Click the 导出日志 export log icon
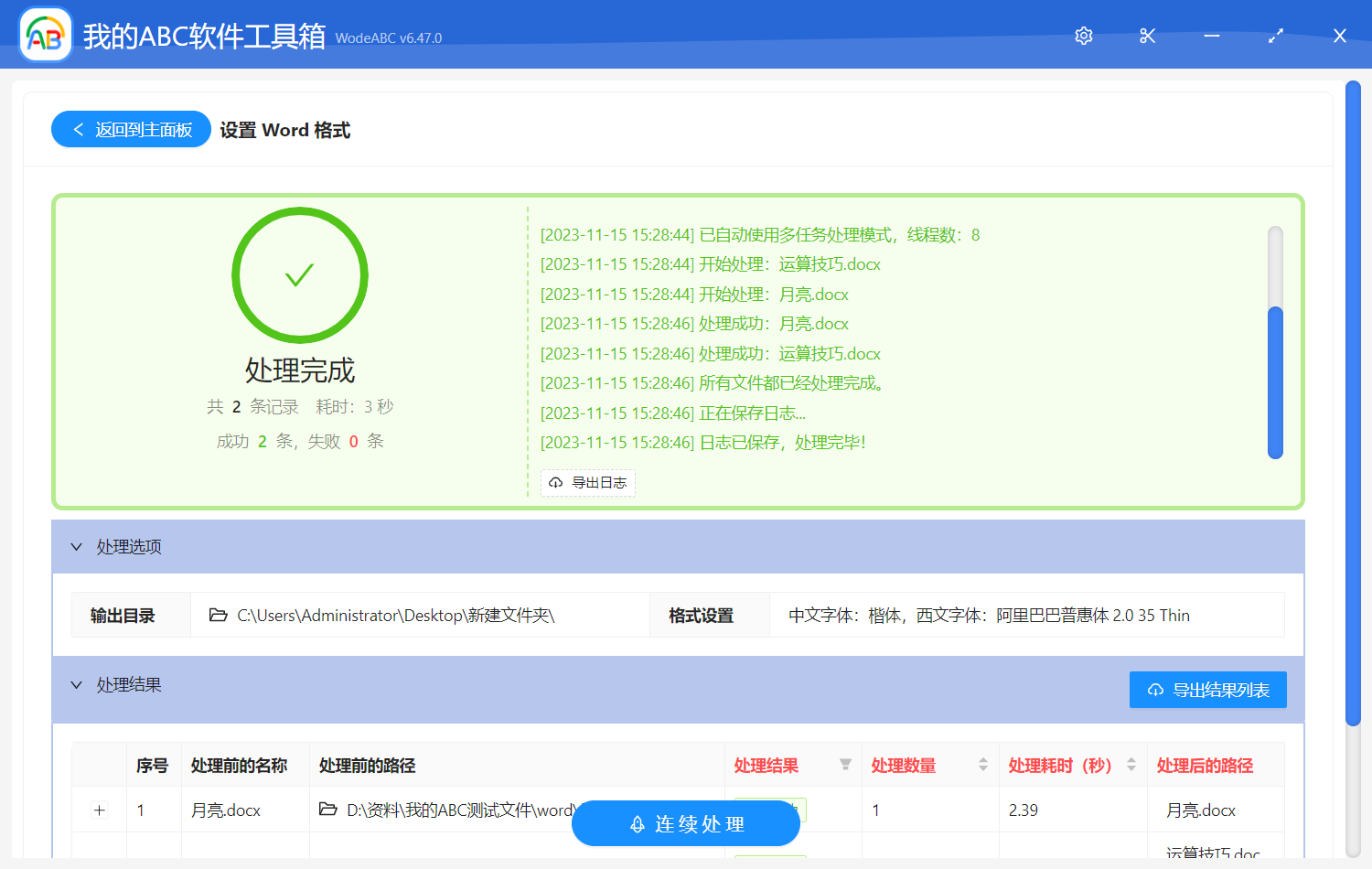This screenshot has height=869, width=1372. pyautogui.click(x=556, y=482)
